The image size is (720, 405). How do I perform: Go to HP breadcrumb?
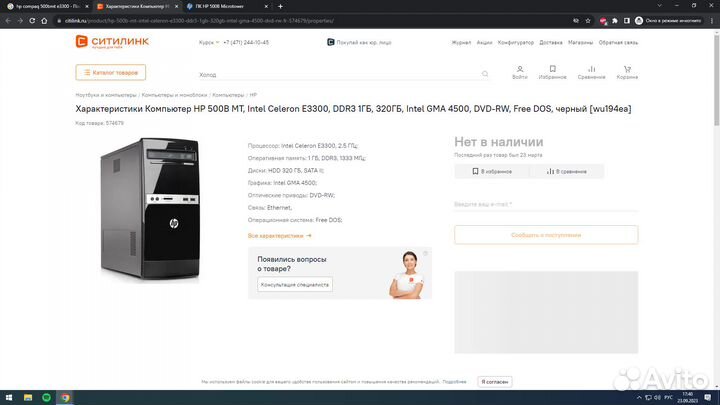click(253, 95)
